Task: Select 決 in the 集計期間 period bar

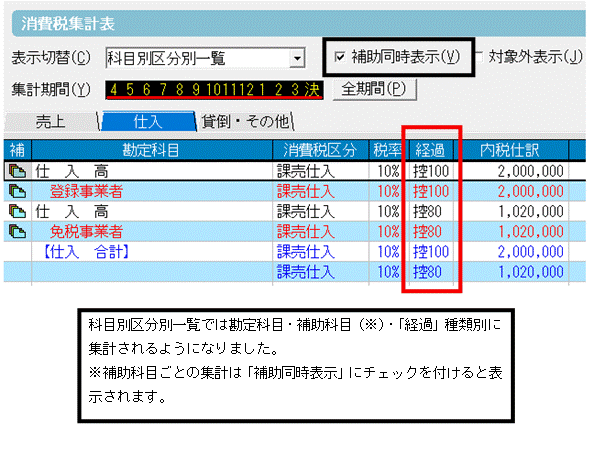Action: click(x=312, y=90)
